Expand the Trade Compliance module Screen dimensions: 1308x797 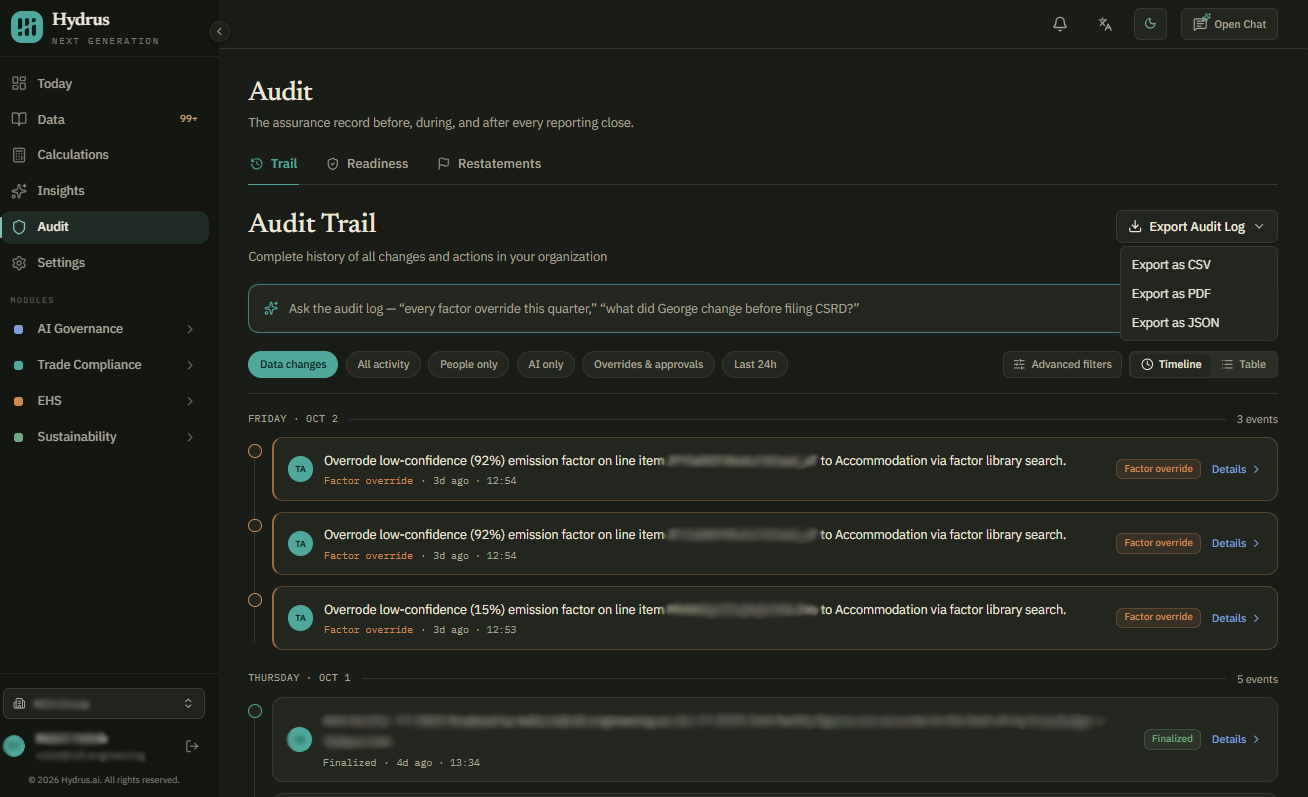105,365
